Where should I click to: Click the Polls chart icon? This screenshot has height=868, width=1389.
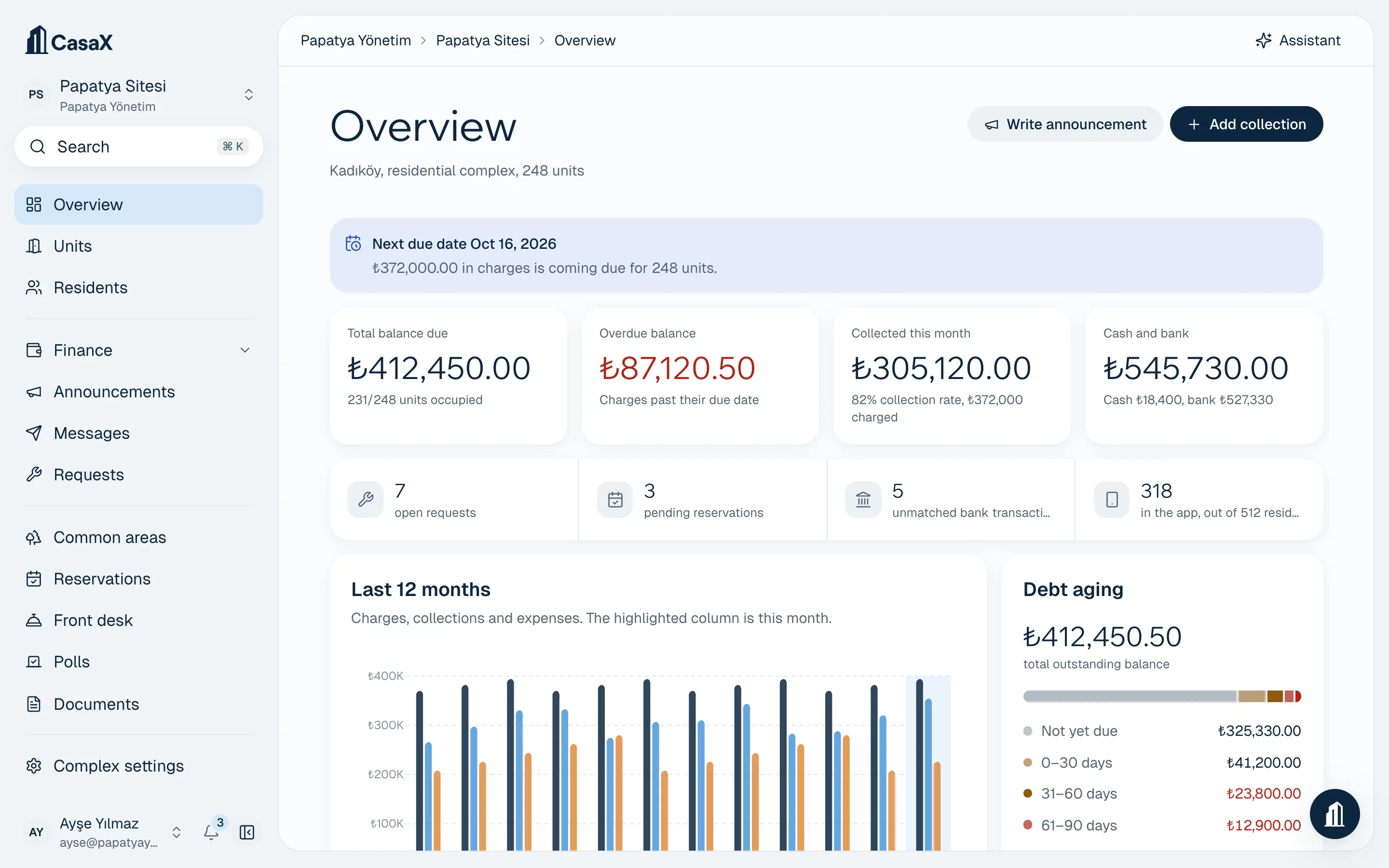[34, 661]
